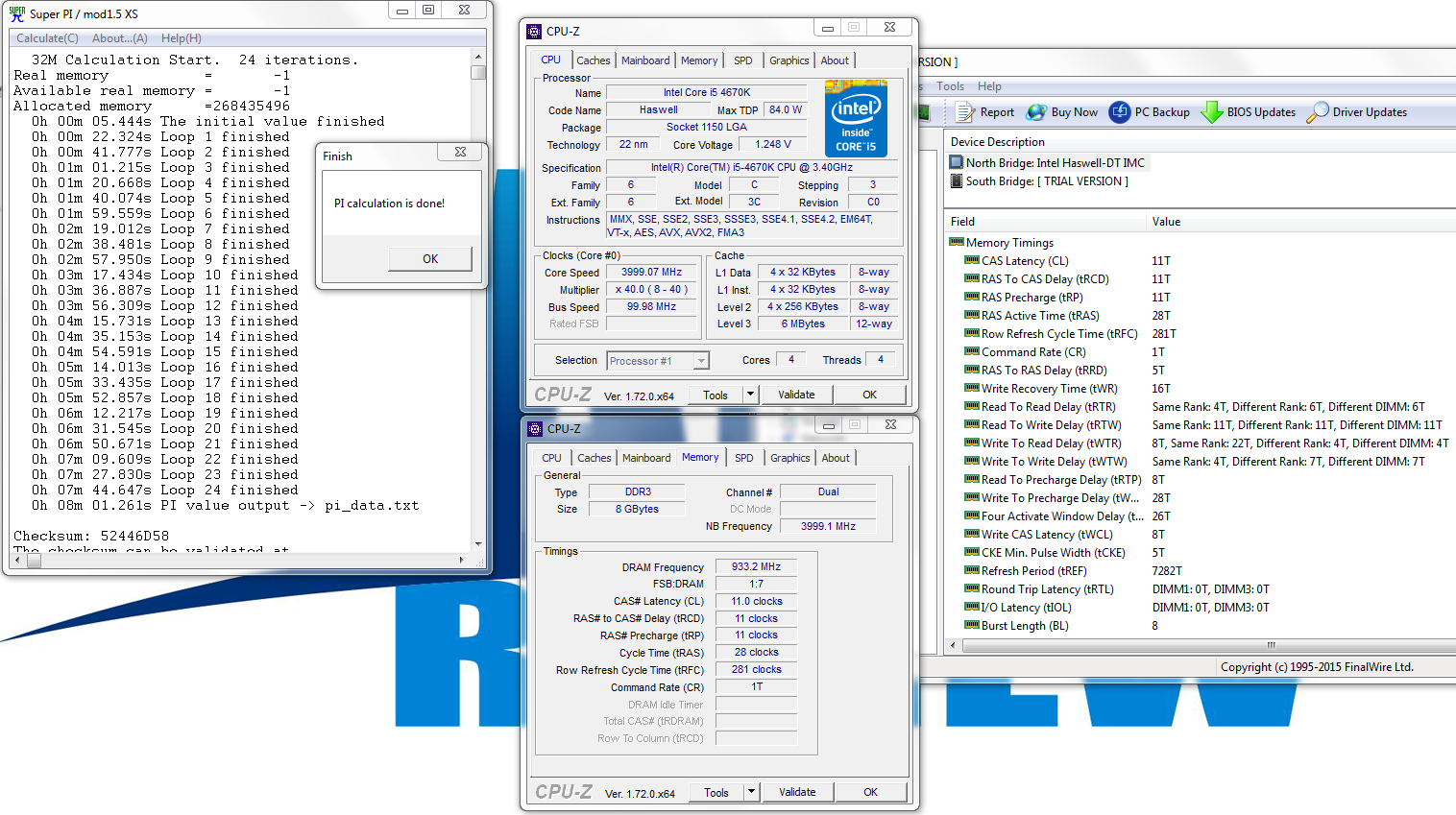Open the About...(A) menu in Super PI
Screen dimensions: 1456x815
[120, 38]
